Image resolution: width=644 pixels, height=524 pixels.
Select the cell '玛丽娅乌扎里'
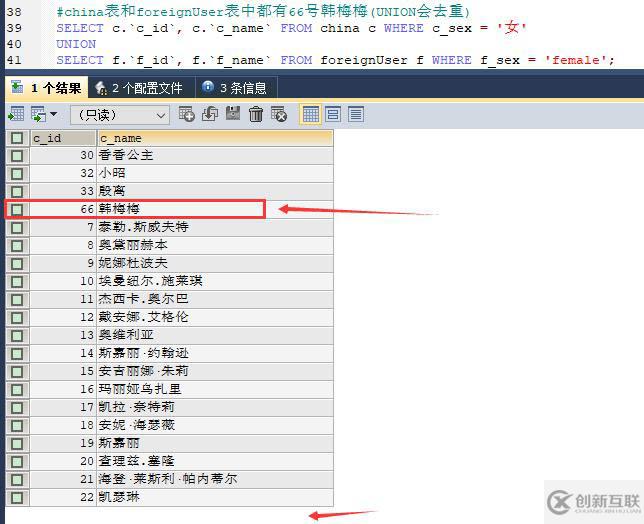(x=215, y=390)
